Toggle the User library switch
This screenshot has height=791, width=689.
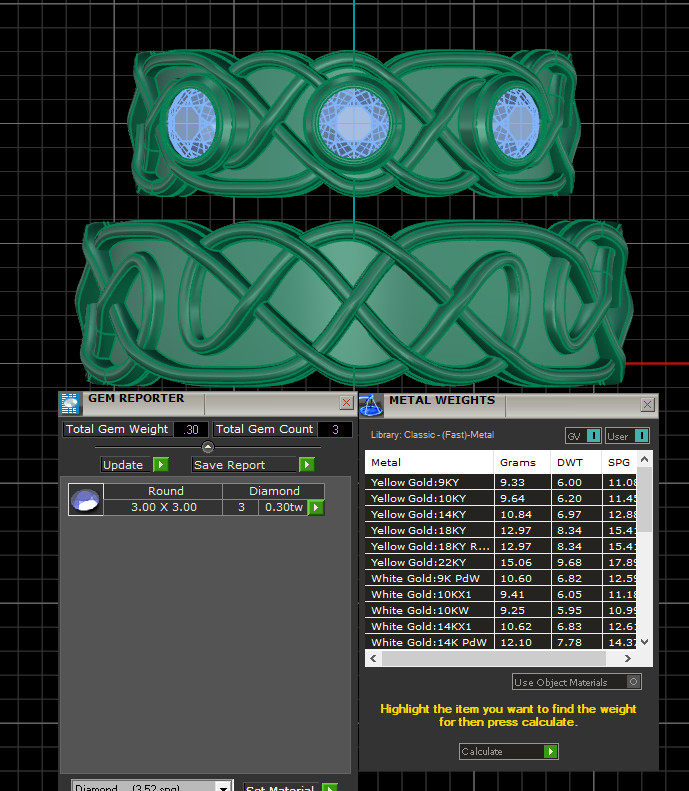pos(640,436)
